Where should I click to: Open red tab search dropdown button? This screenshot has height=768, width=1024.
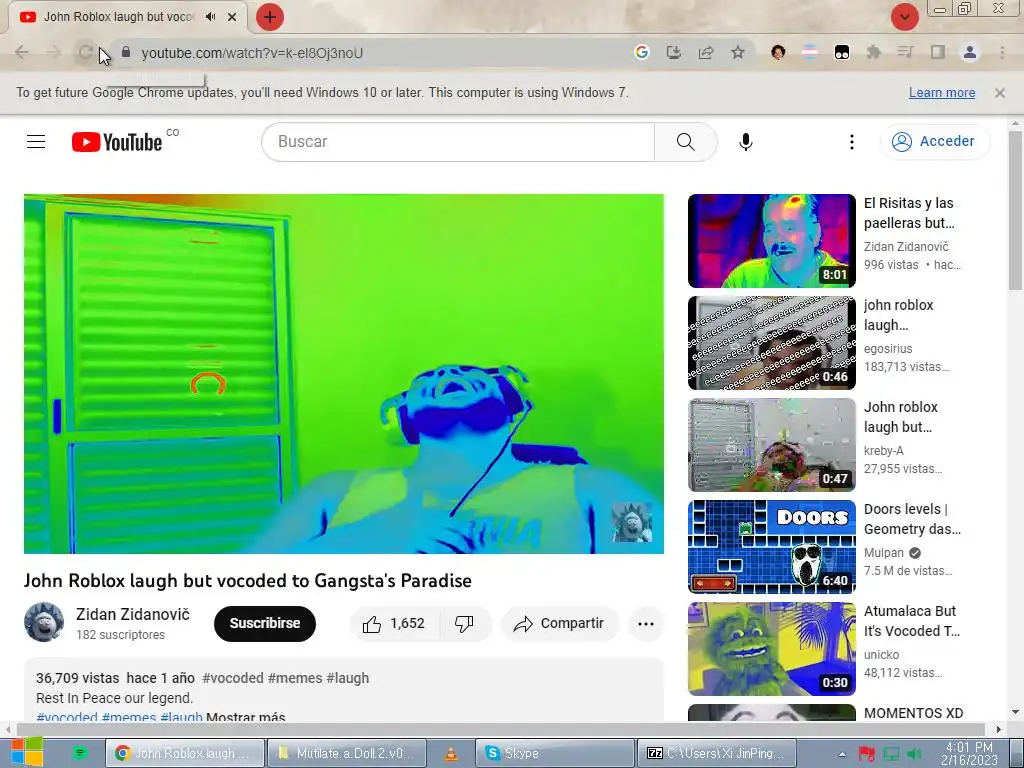[905, 17]
